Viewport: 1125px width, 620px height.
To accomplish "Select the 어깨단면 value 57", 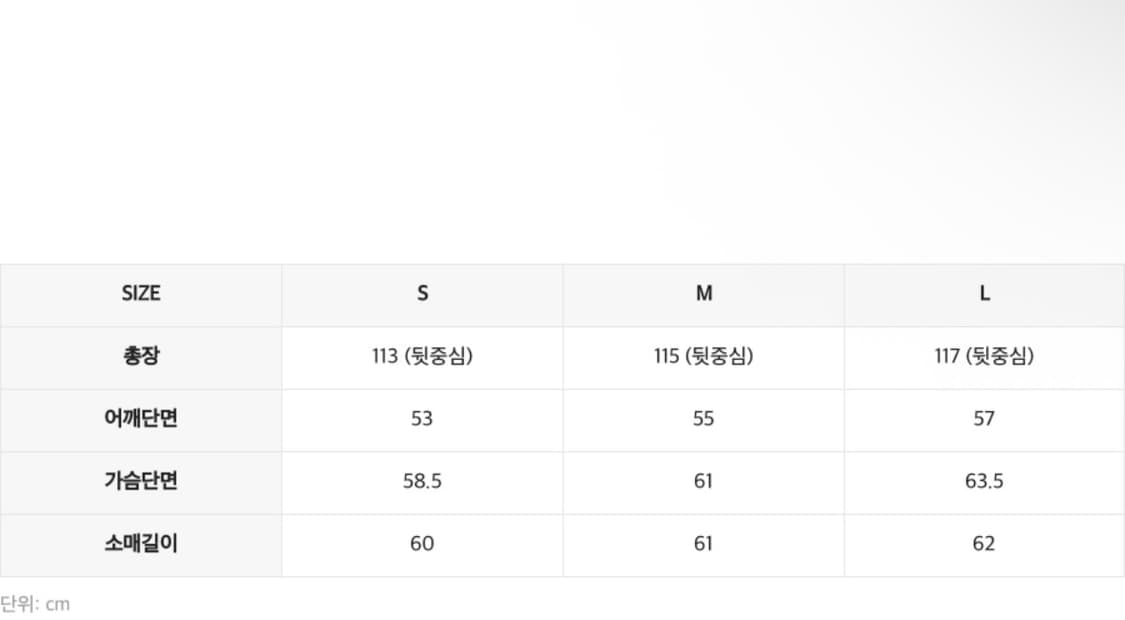I will coord(985,418).
